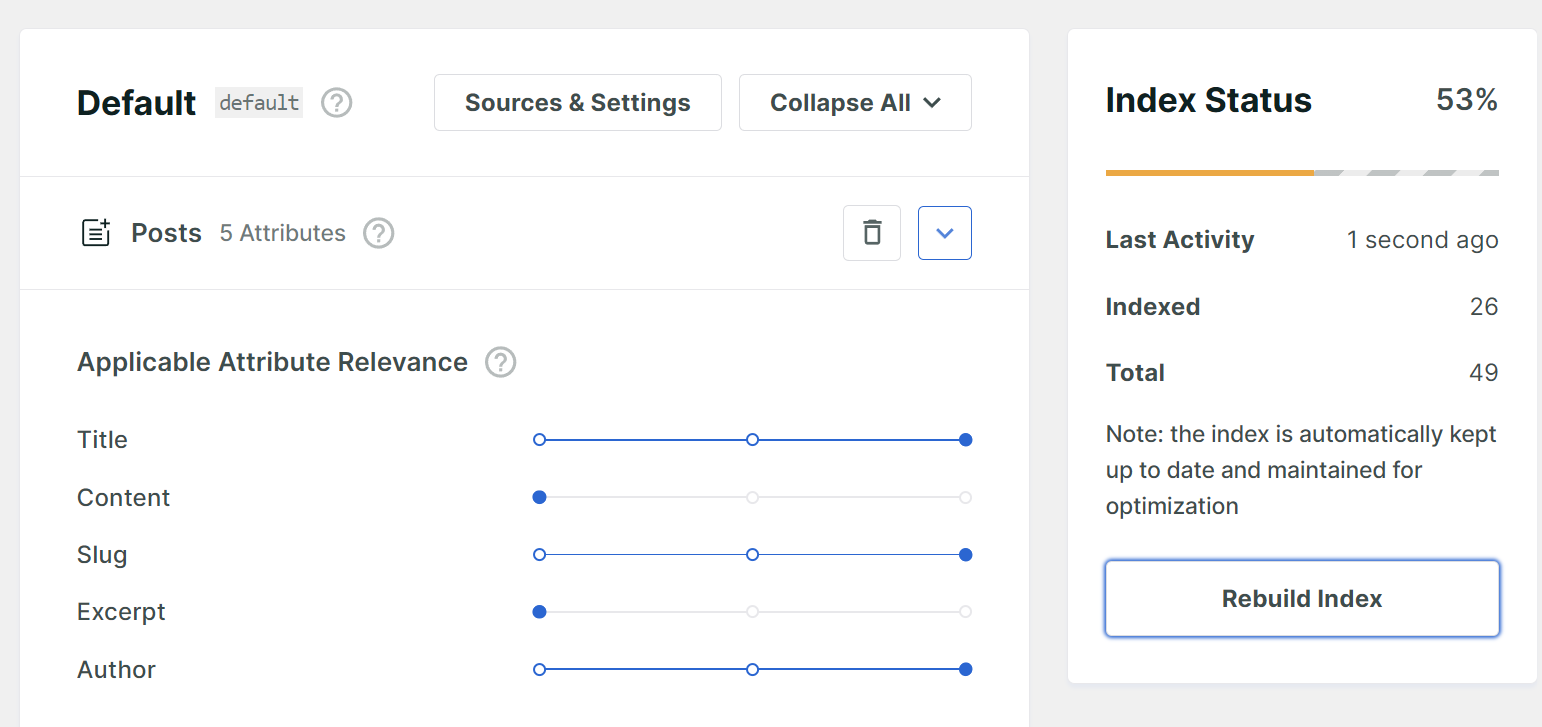The width and height of the screenshot is (1542, 727).
Task: Set Excerpt relevance to middle point
Action: coord(753,611)
